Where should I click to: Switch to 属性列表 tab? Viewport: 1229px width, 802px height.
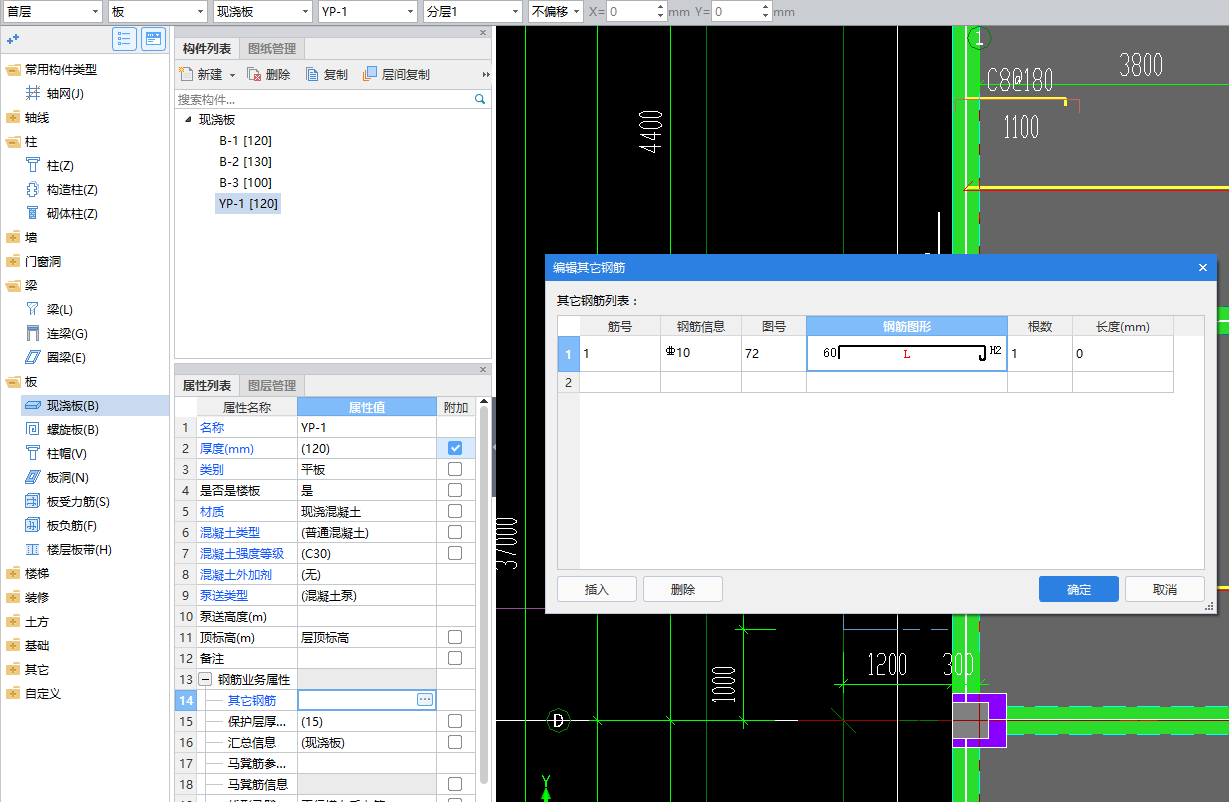click(x=207, y=385)
